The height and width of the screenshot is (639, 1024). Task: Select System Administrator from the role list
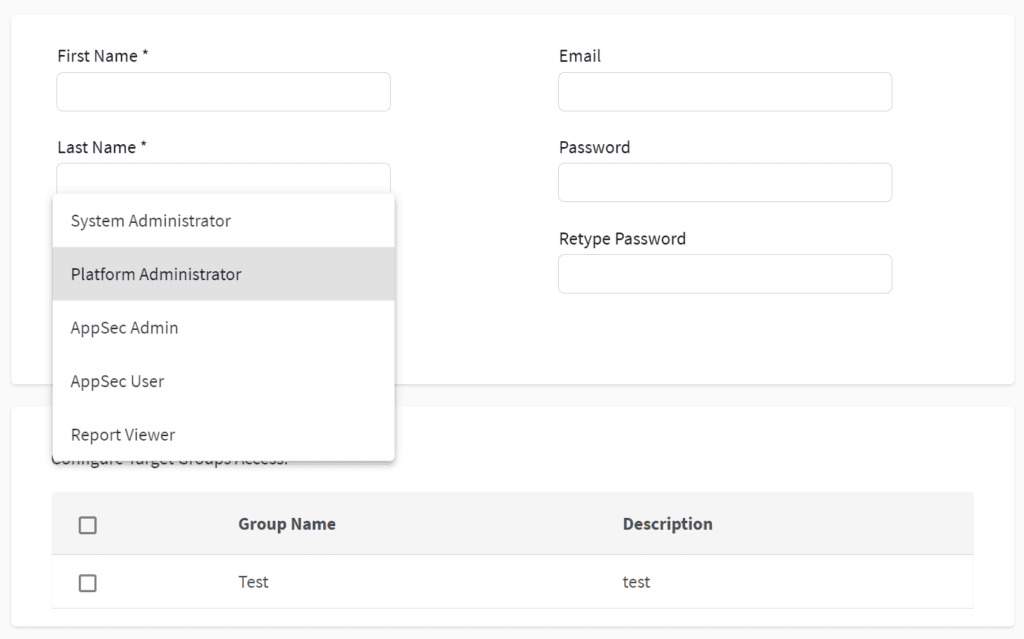(x=223, y=221)
